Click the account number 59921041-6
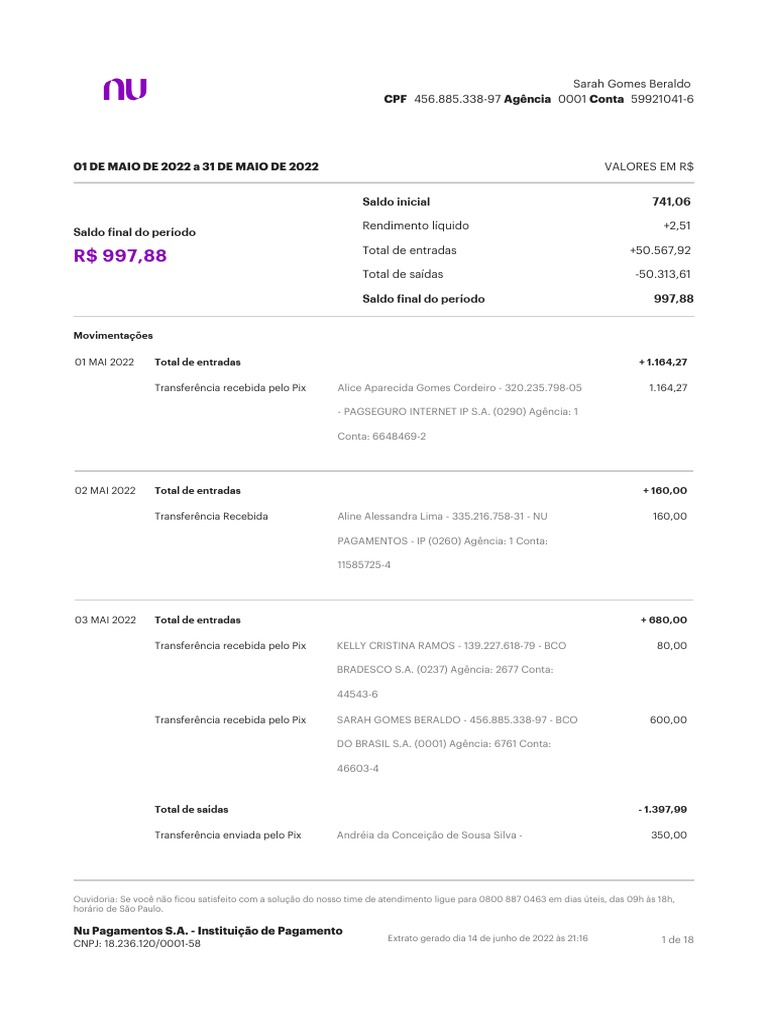This screenshot has height=1024, width=768. point(662,100)
